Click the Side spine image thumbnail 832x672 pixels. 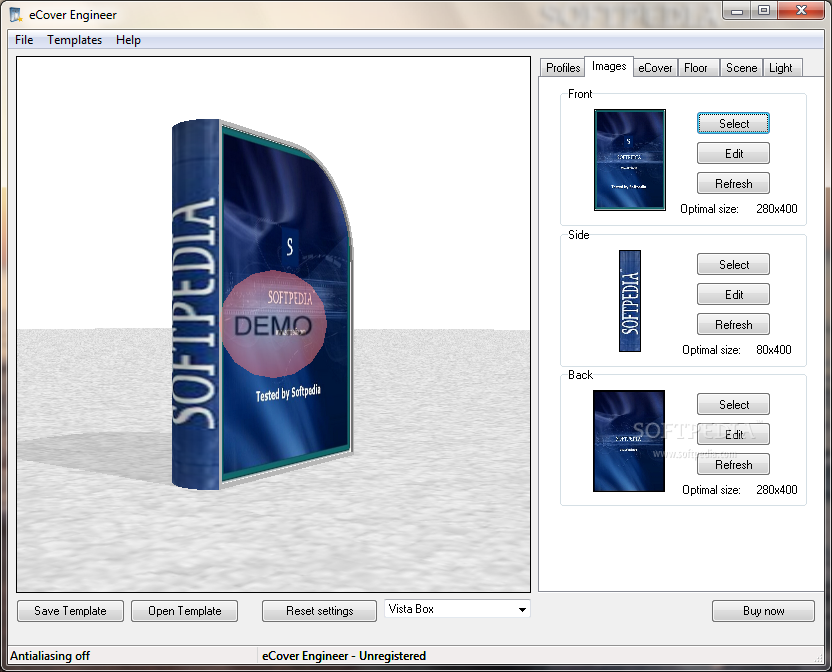point(630,301)
